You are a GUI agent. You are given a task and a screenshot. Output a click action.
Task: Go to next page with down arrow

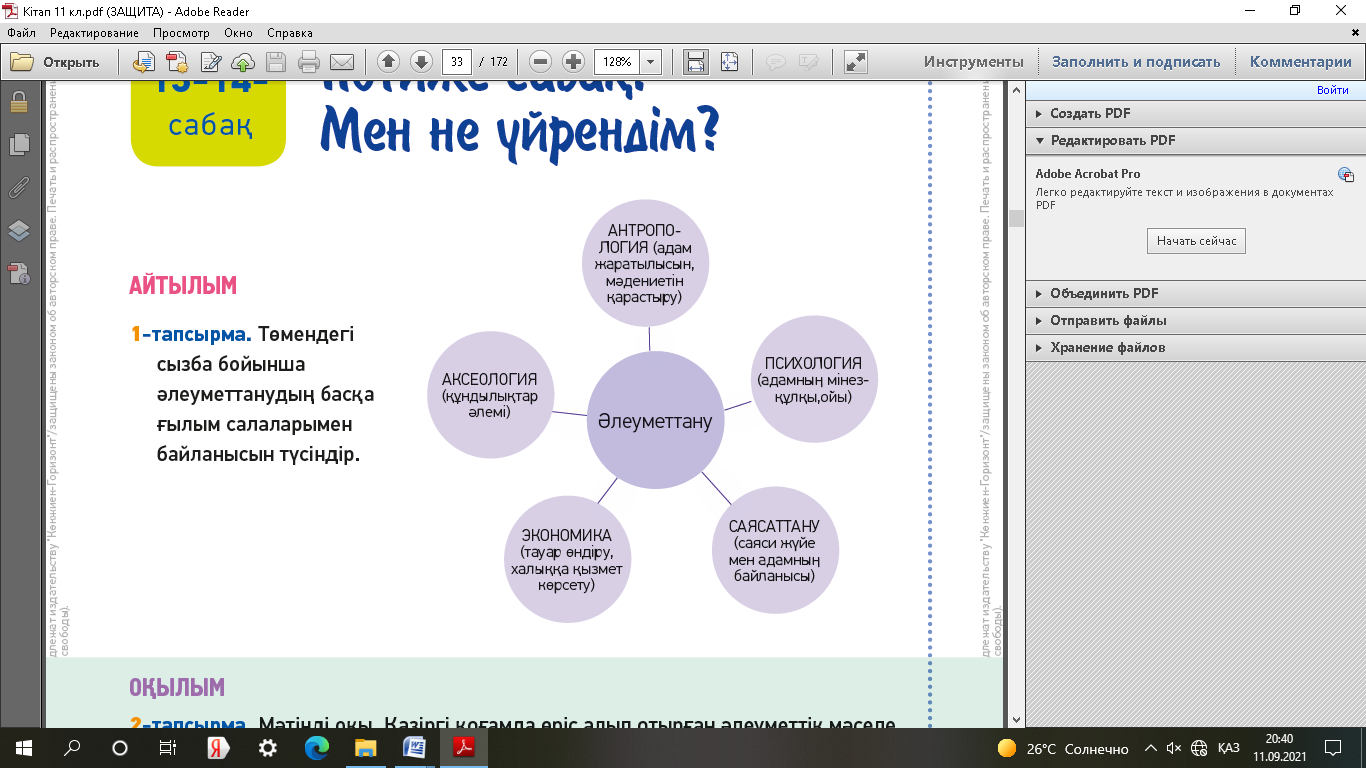(421, 62)
